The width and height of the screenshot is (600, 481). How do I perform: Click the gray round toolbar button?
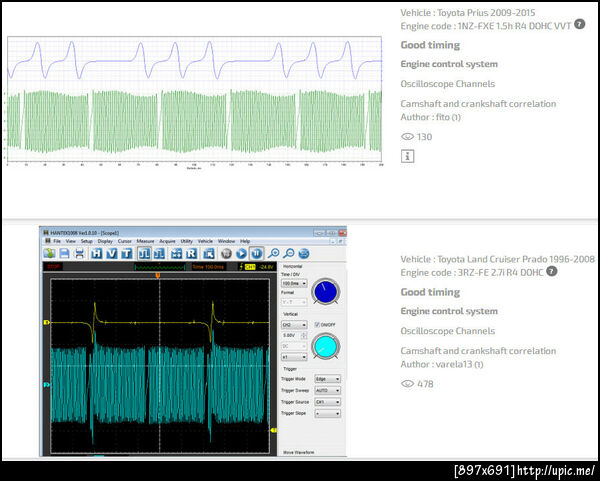click(227, 253)
